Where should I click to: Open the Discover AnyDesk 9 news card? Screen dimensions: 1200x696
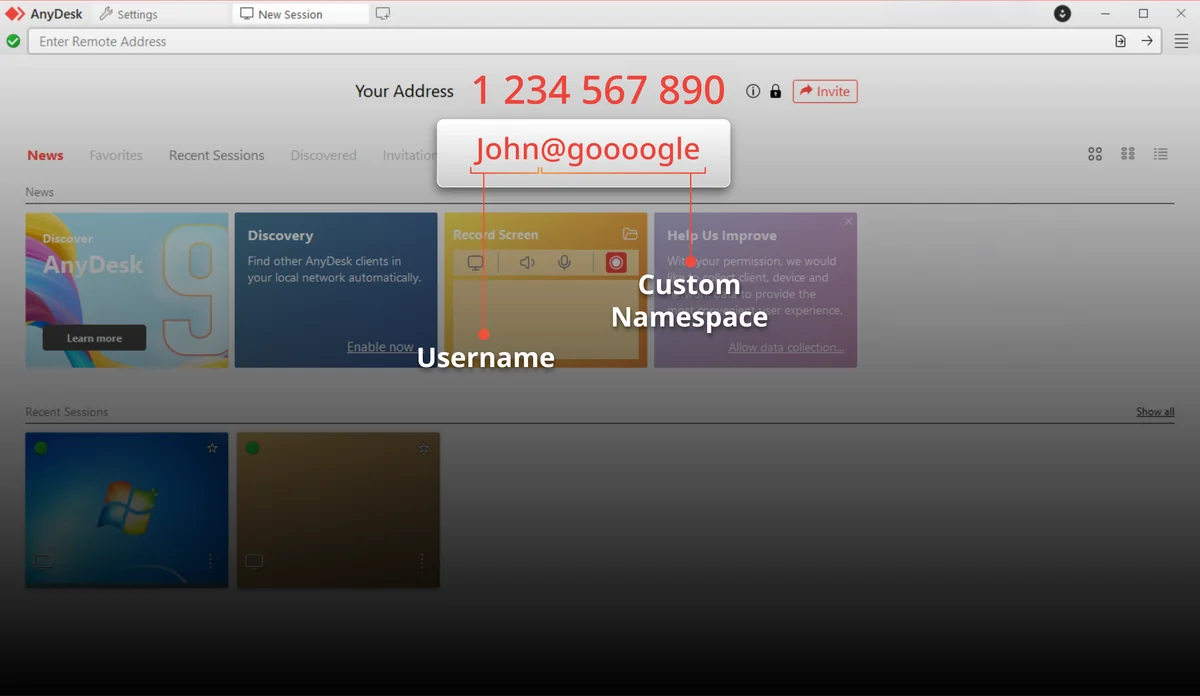click(127, 290)
